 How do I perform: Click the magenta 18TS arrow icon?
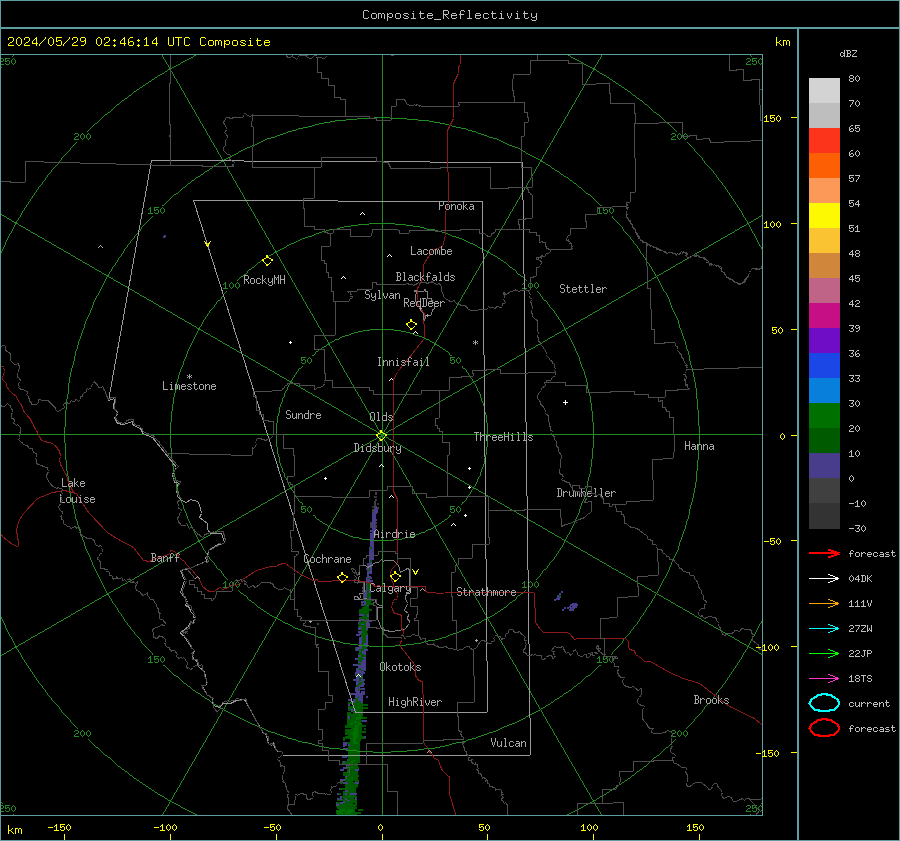tap(824, 679)
